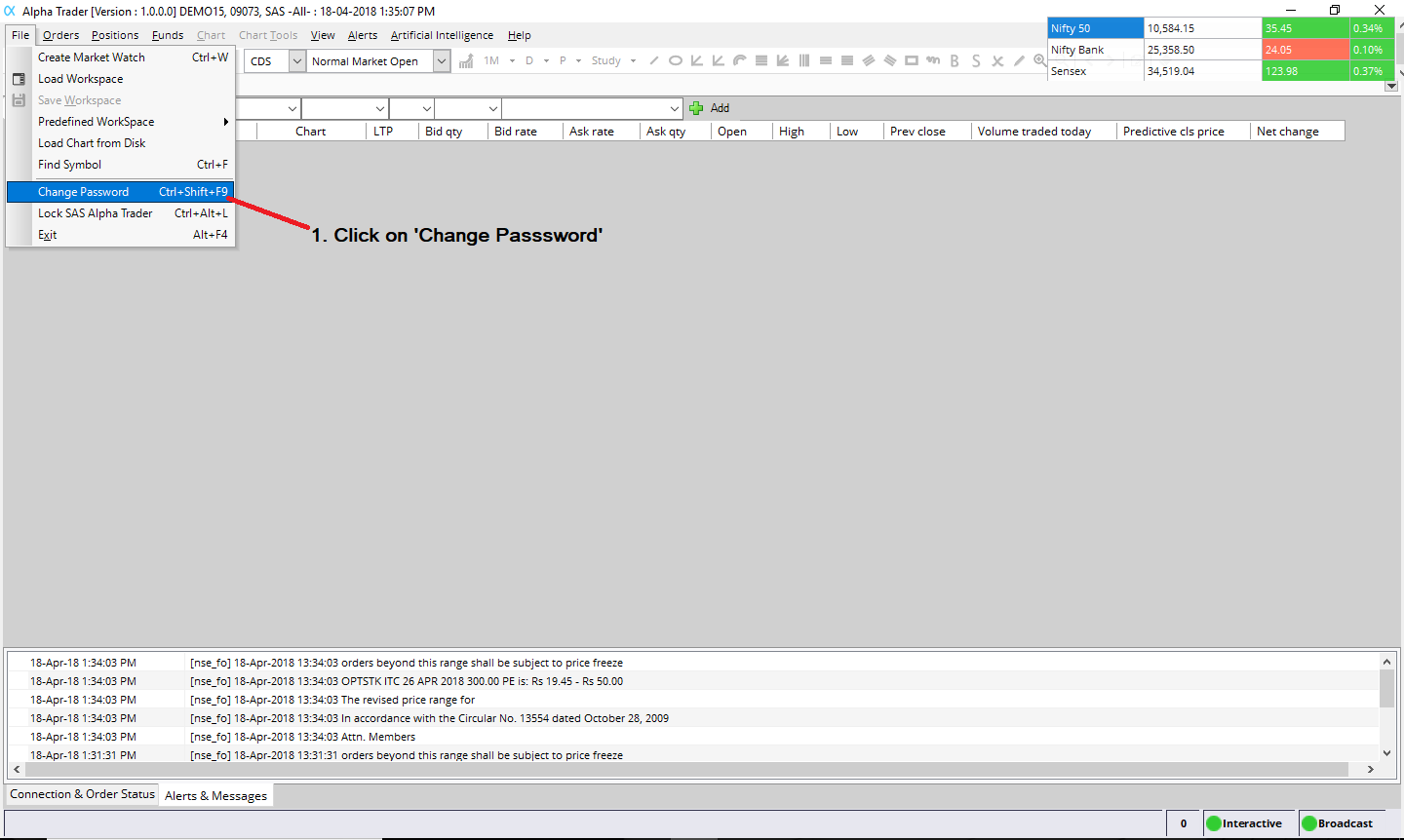Expand Predefined WorkSpace submenu
This screenshot has width=1404, height=840.
[x=120, y=122]
